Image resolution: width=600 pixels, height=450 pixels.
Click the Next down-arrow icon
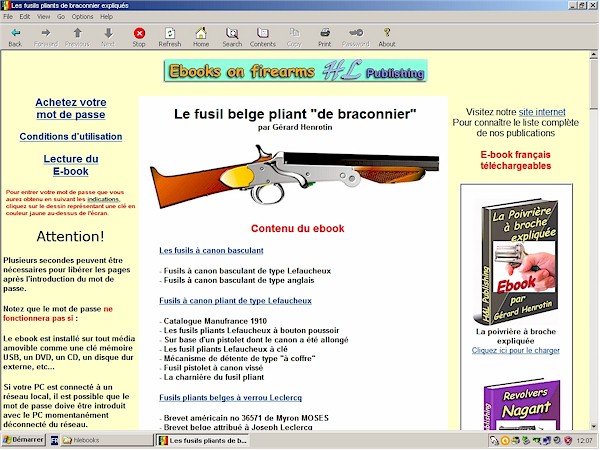108,33
